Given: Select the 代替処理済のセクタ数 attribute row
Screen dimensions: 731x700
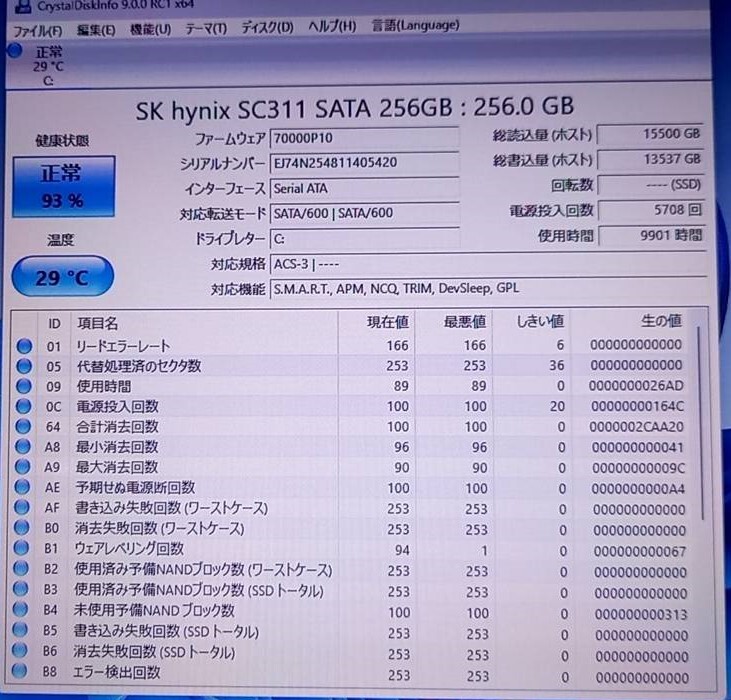Looking at the screenshot, I should [352, 365].
